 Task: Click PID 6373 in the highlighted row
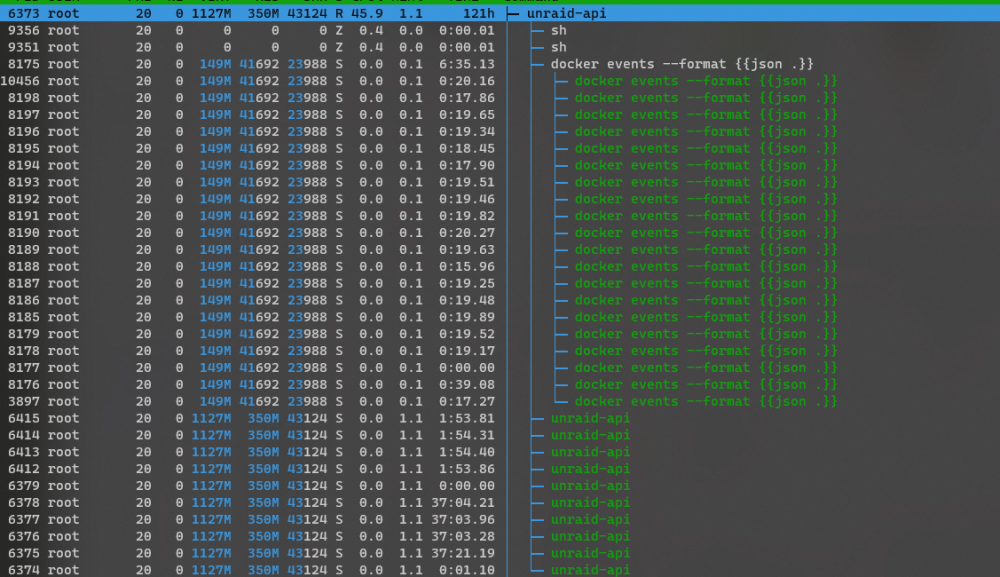pyautogui.click(x=24, y=13)
